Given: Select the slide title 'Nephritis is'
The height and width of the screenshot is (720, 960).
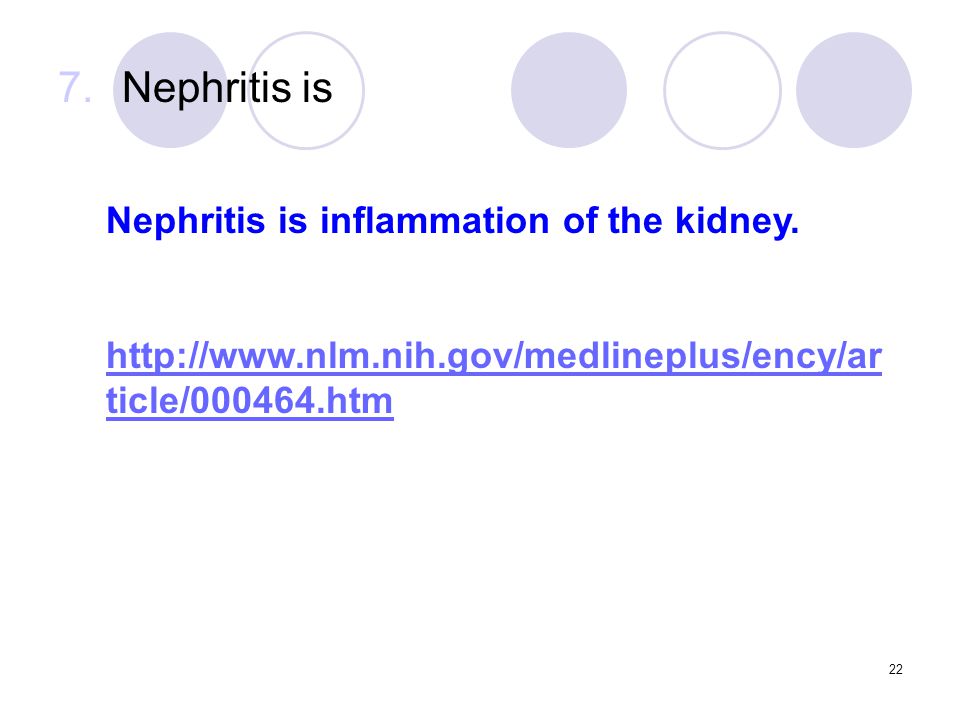Looking at the screenshot, I should pos(227,88).
